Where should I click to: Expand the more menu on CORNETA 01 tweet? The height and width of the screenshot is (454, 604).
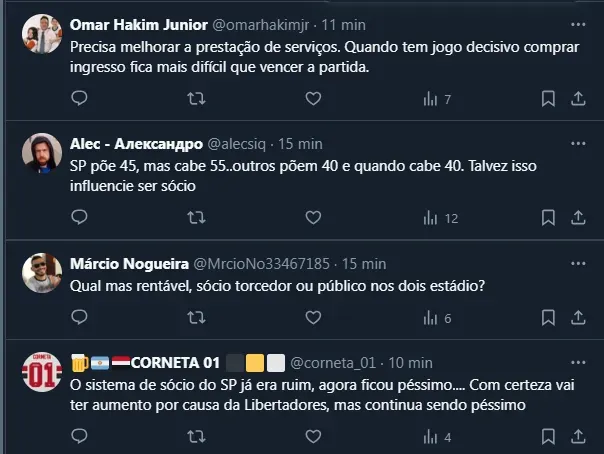pos(578,362)
